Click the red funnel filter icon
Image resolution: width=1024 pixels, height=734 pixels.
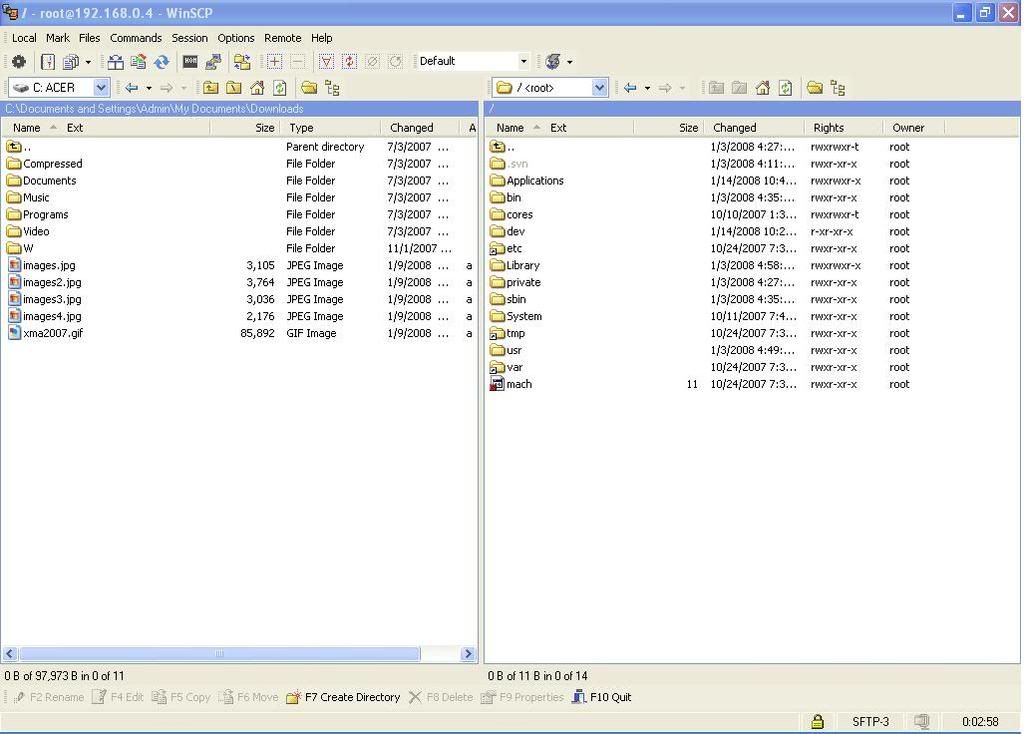(327, 61)
